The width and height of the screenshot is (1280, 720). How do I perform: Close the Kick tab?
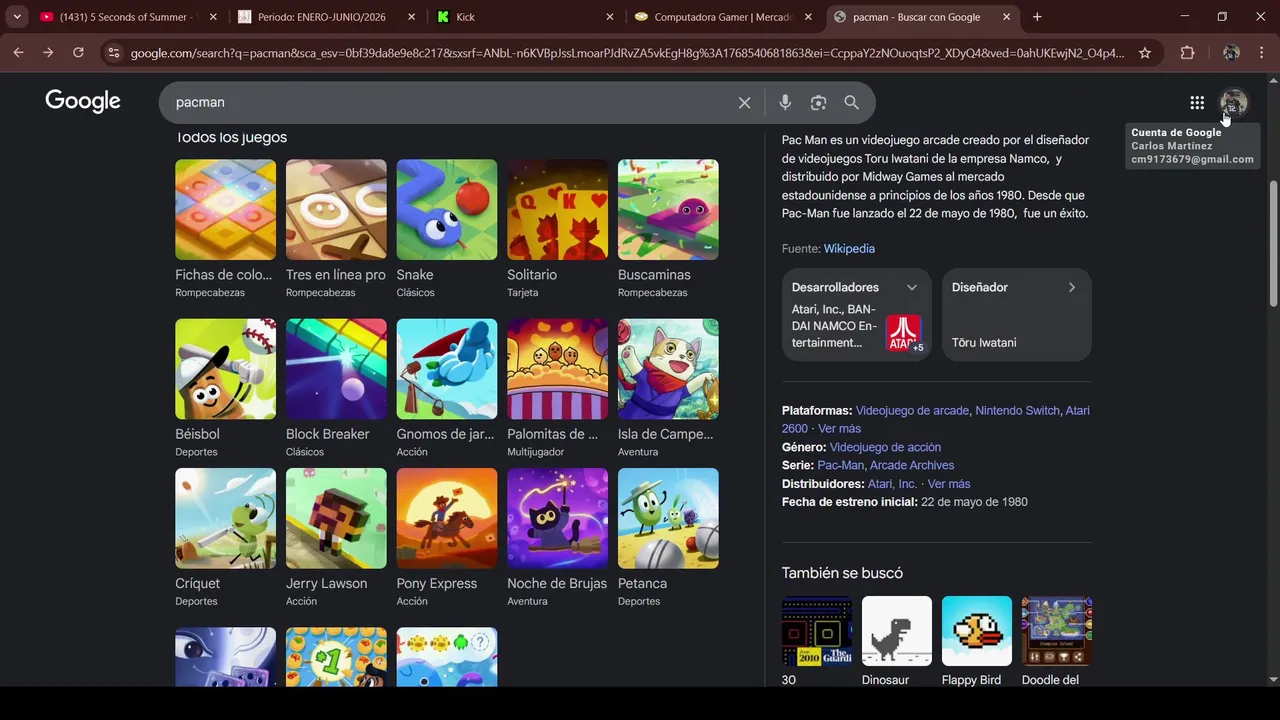(609, 17)
